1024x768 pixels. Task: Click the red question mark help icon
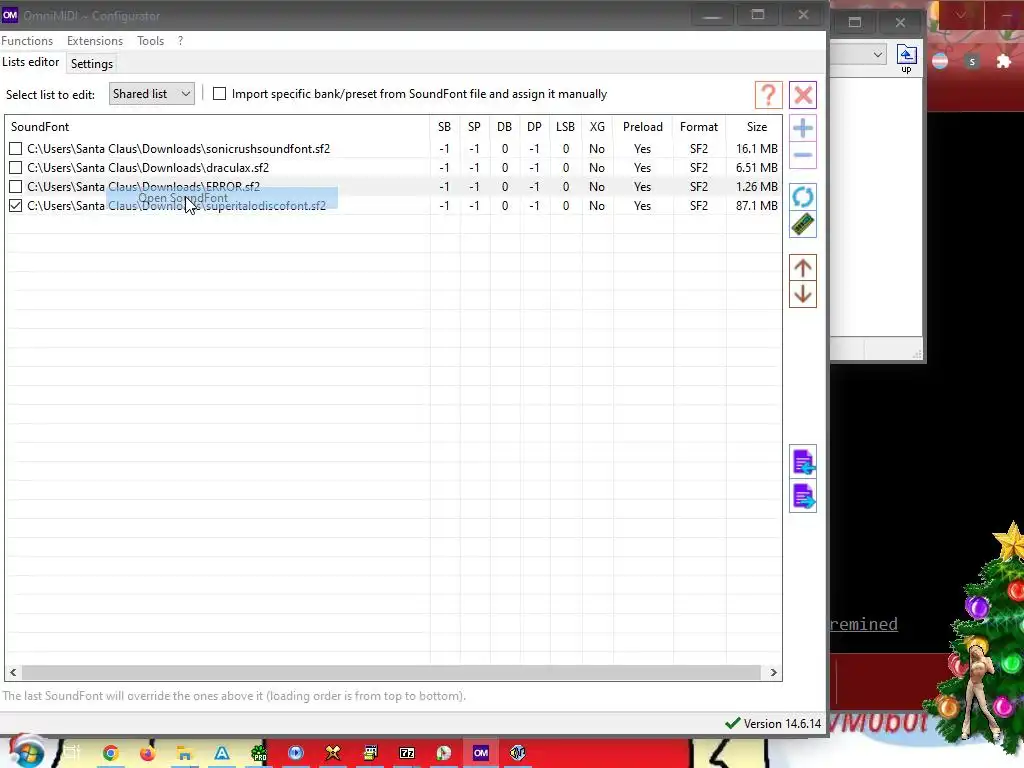pyautogui.click(x=769, y=95)
